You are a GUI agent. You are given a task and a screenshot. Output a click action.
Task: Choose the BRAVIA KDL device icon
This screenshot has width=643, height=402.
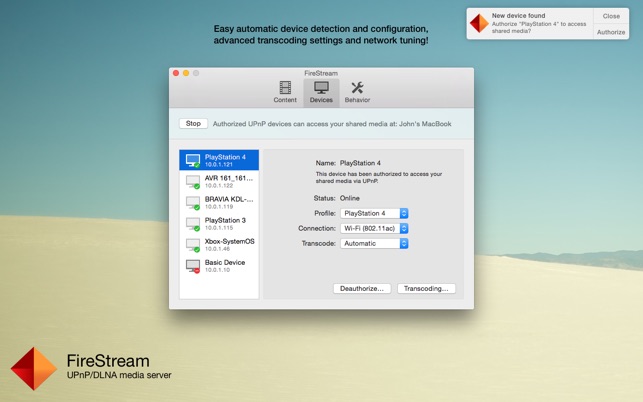coord(193,203)
